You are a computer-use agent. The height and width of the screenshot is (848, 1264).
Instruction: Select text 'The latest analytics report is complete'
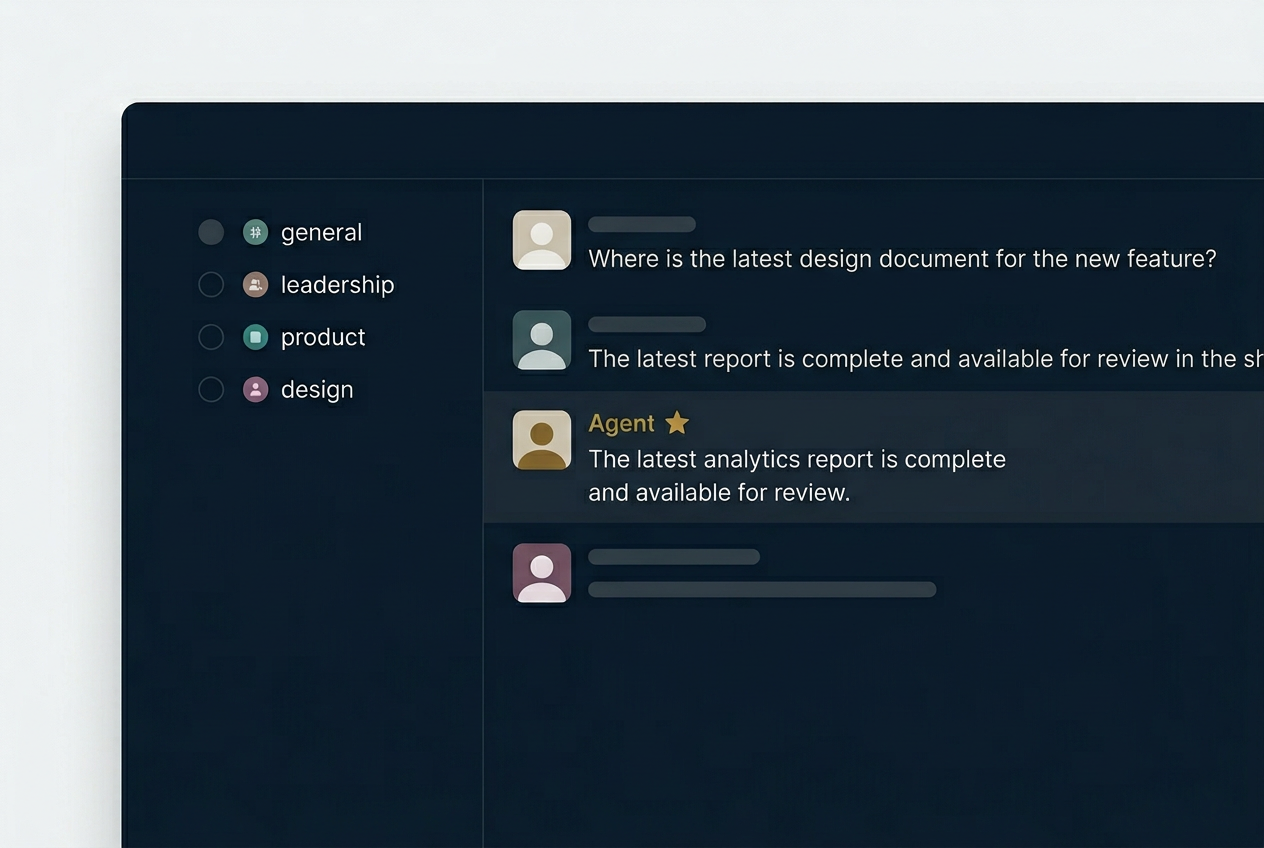pyautogui.click(x=797, y=459)
